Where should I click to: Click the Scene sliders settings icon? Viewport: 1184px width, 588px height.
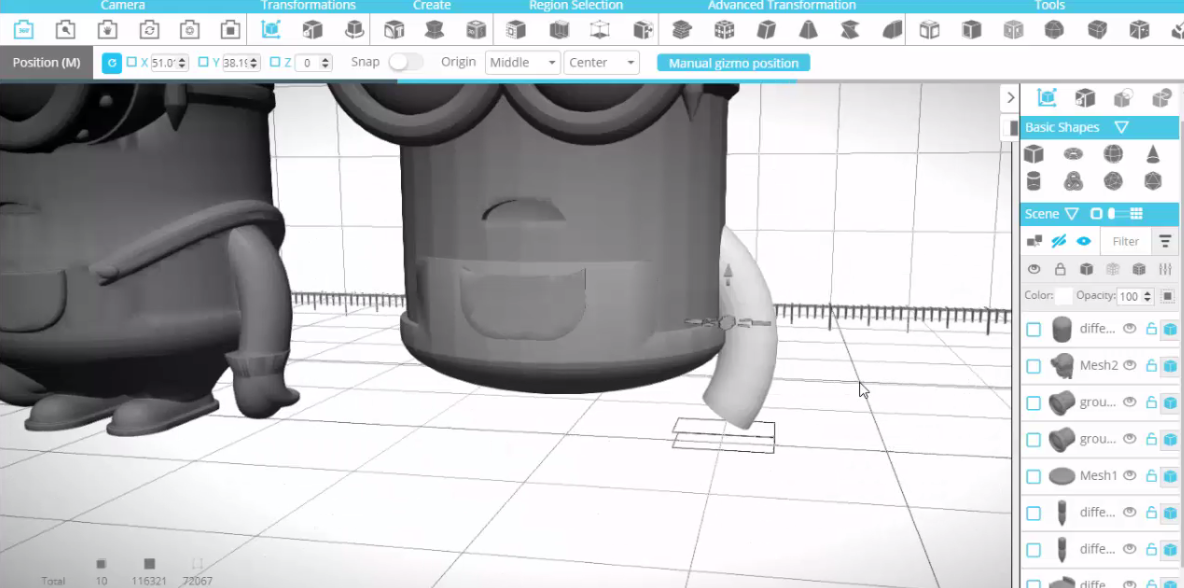(1165, 269)
